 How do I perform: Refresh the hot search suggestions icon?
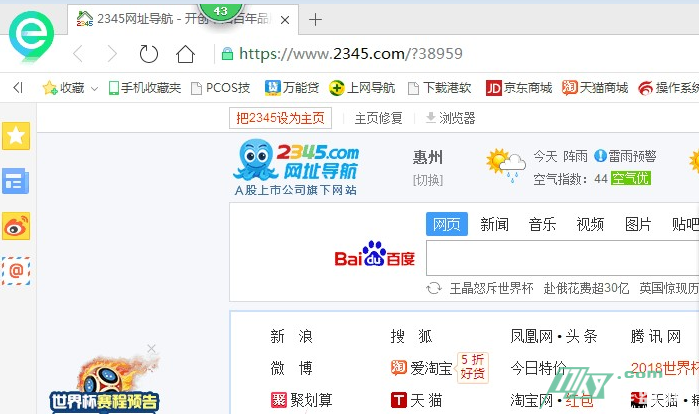[434, 288]
